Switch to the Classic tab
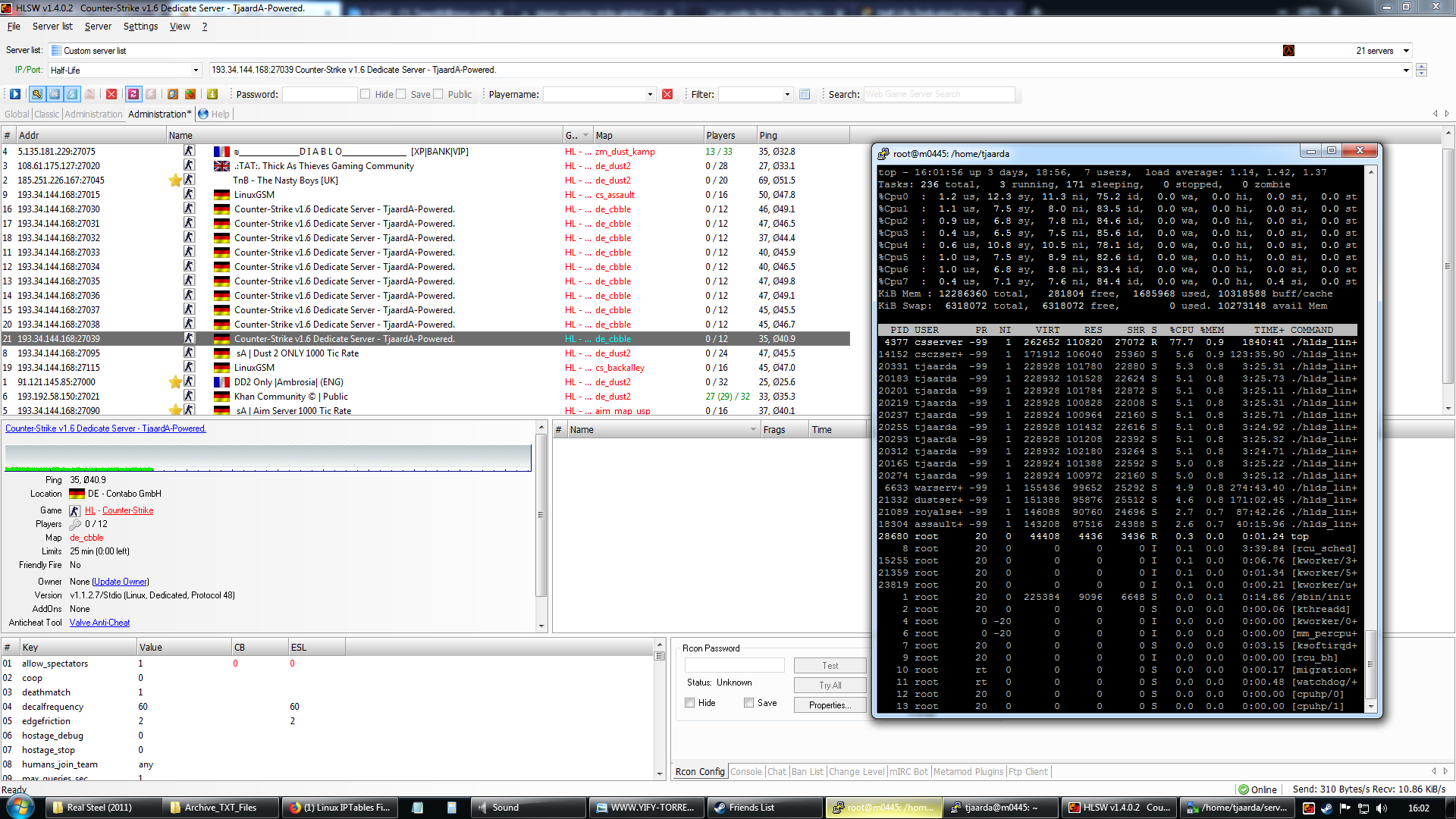Viewport: 1456px width, 819px height. click(x=46, y=114)
